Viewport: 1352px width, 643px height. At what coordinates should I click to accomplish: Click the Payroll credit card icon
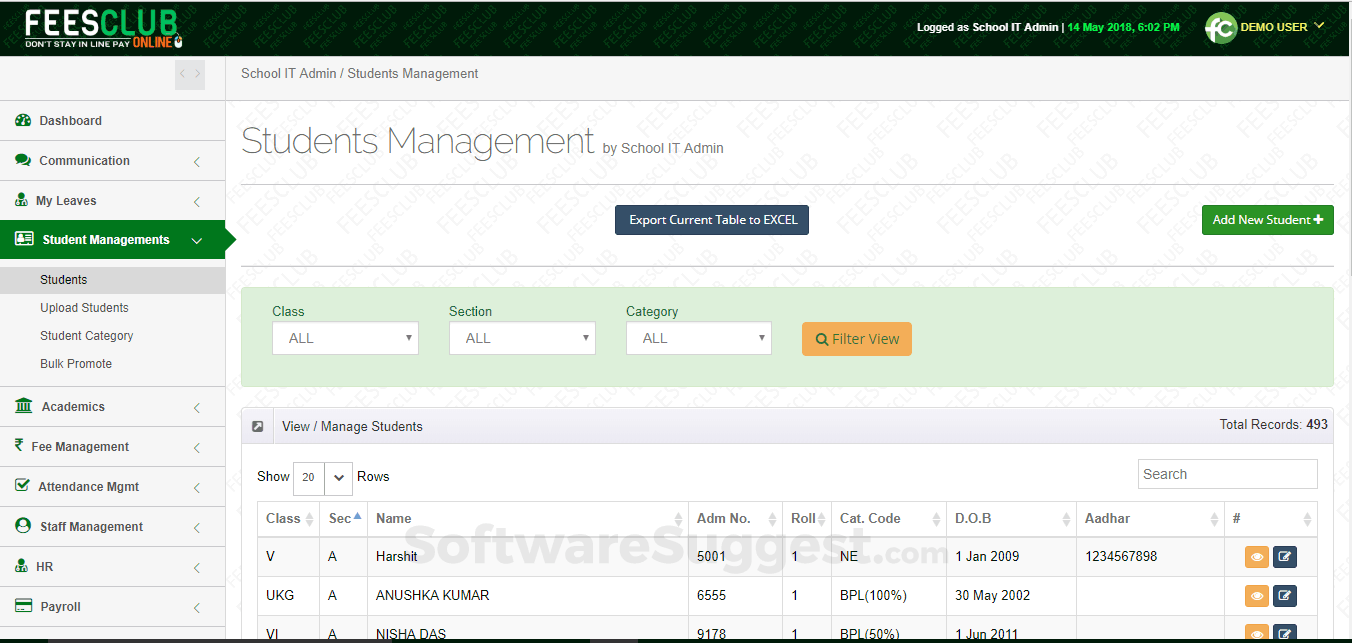(24, 606)
